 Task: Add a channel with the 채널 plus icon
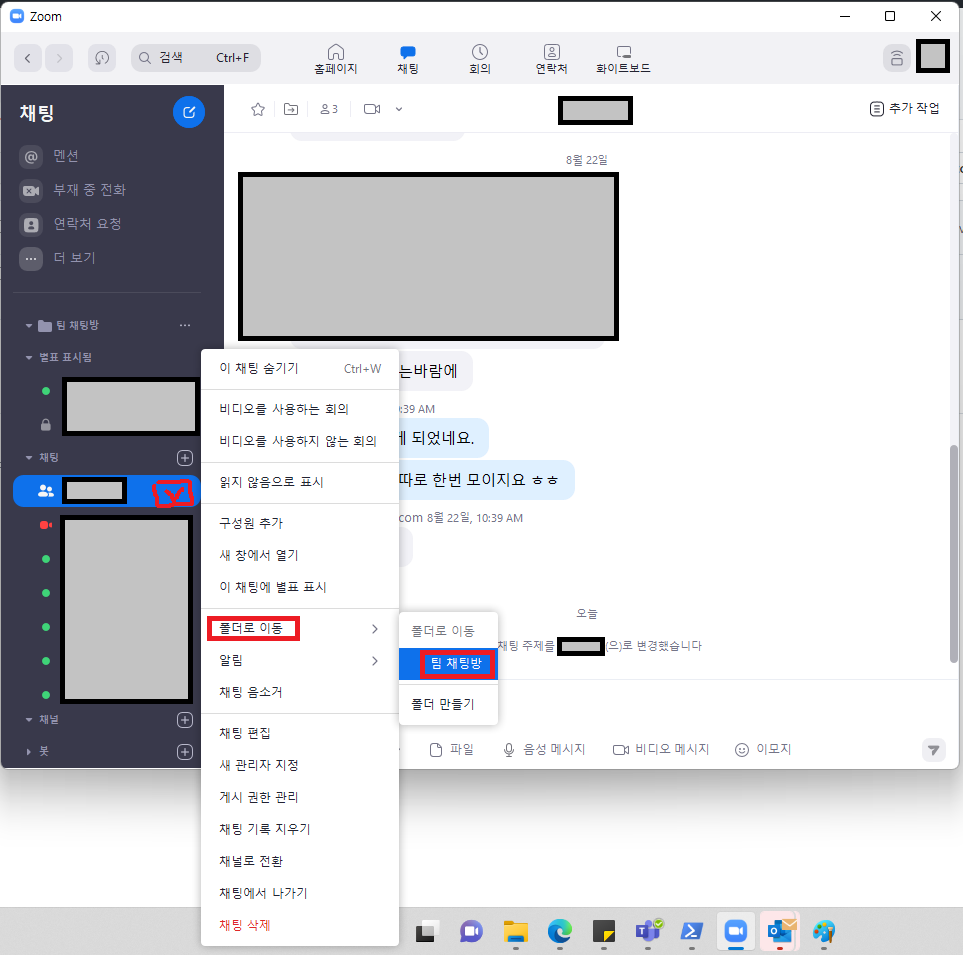point(185,720)
